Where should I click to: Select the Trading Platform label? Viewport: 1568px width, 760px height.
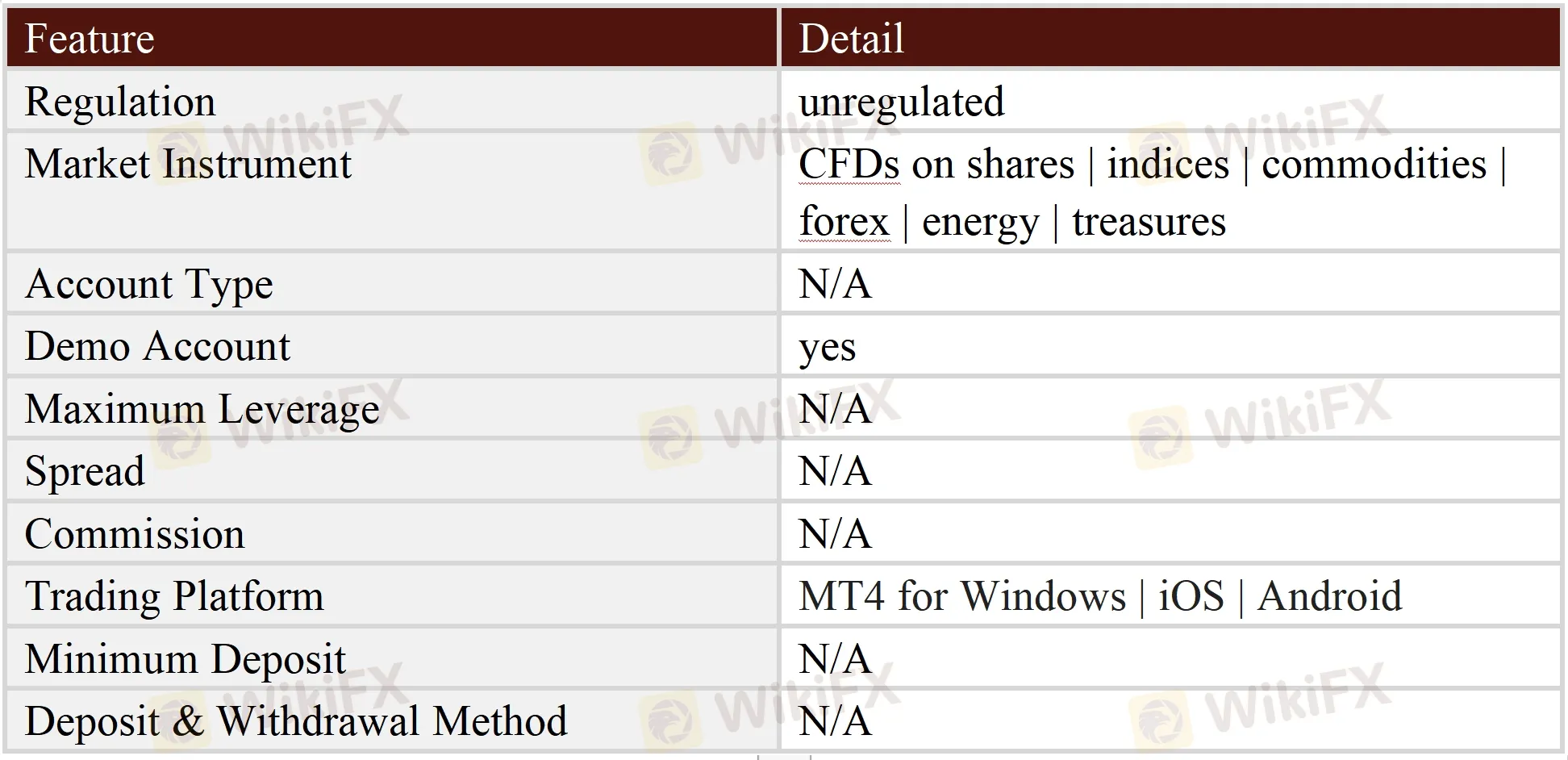[x=174, y=596]
